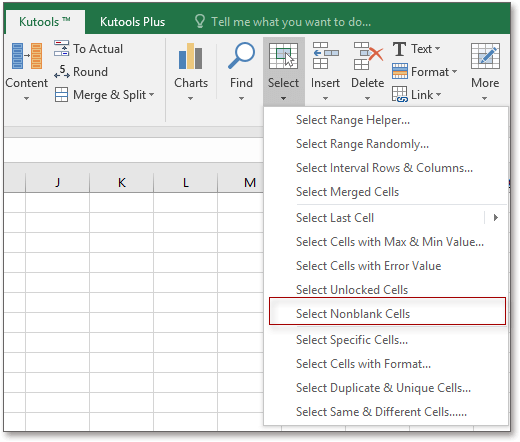Switch to the Kutools Plus tab
The image size is (520, 442).
tap(132, 22)
